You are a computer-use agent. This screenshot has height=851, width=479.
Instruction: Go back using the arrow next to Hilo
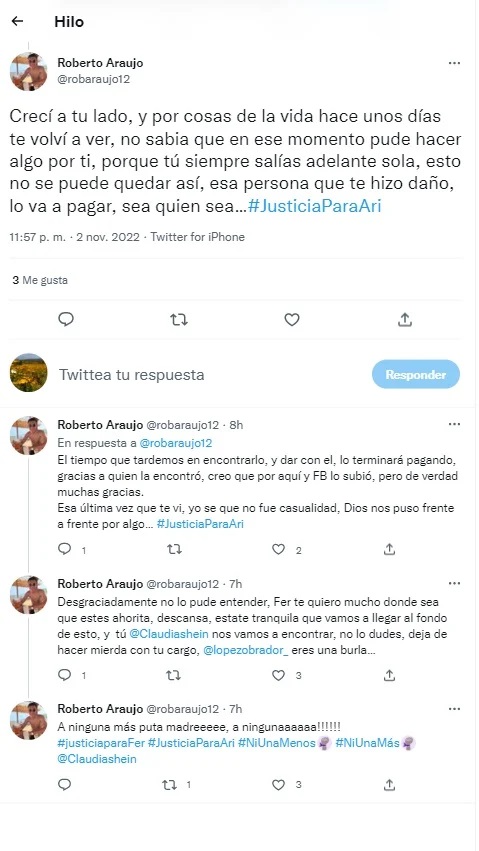(x=17, y=22)
